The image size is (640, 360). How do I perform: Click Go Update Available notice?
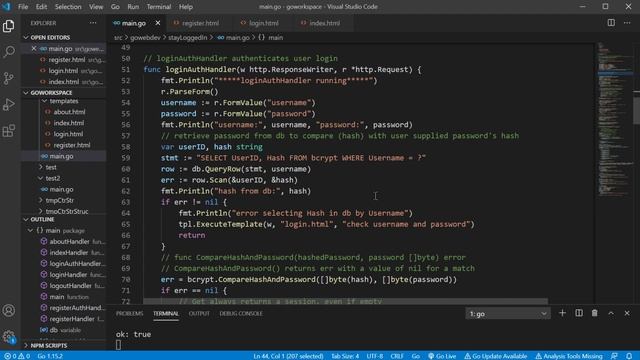(x=496, y=356)
